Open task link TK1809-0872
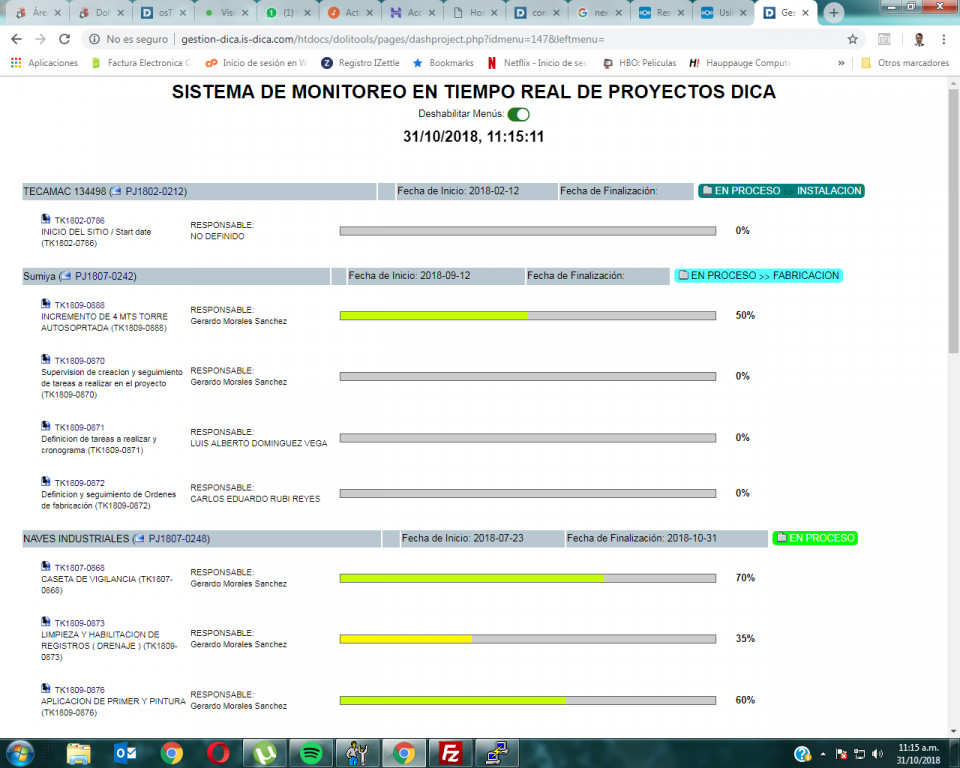 [x=80, y=483]
